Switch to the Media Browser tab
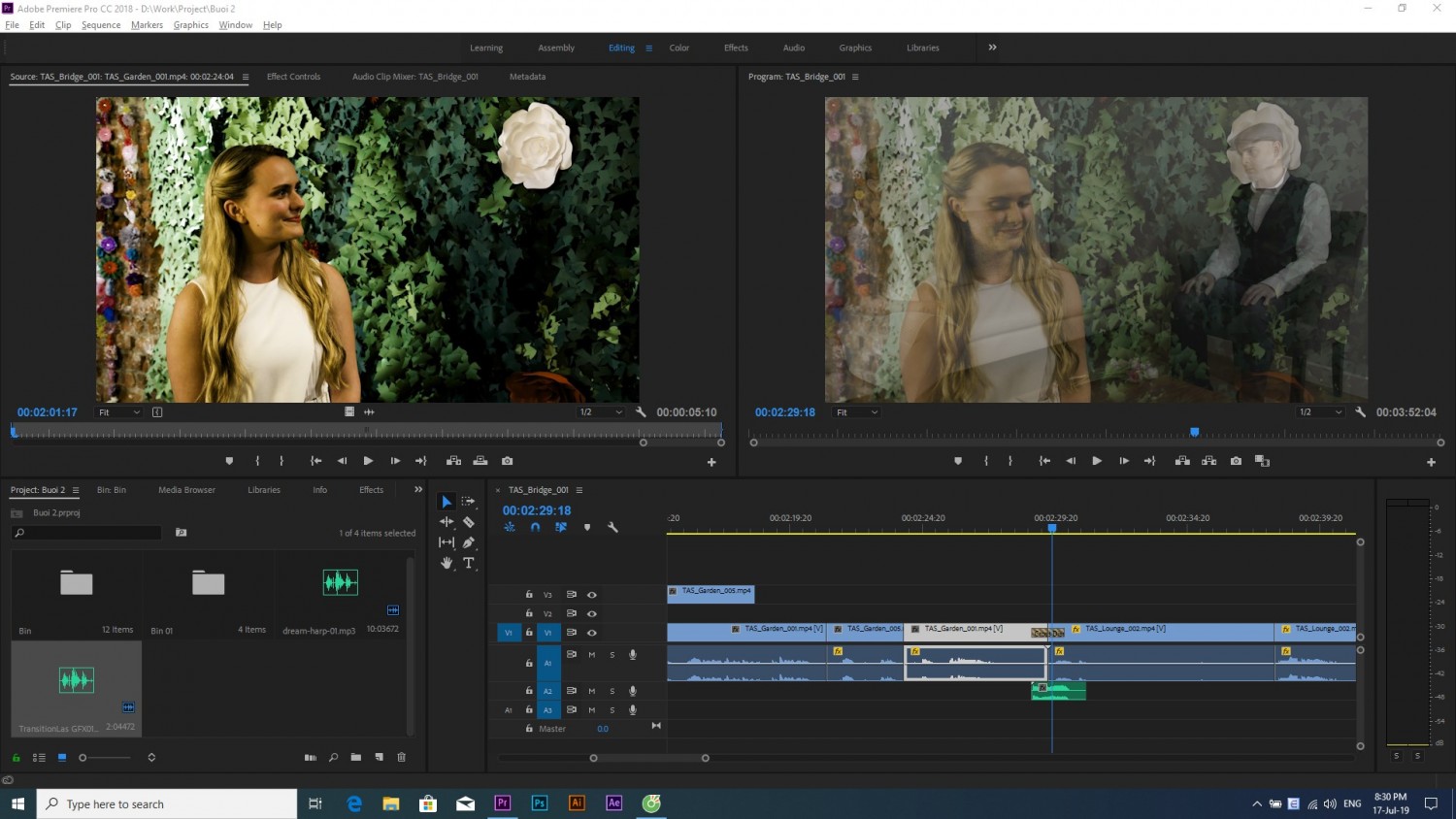 [187, 490]
